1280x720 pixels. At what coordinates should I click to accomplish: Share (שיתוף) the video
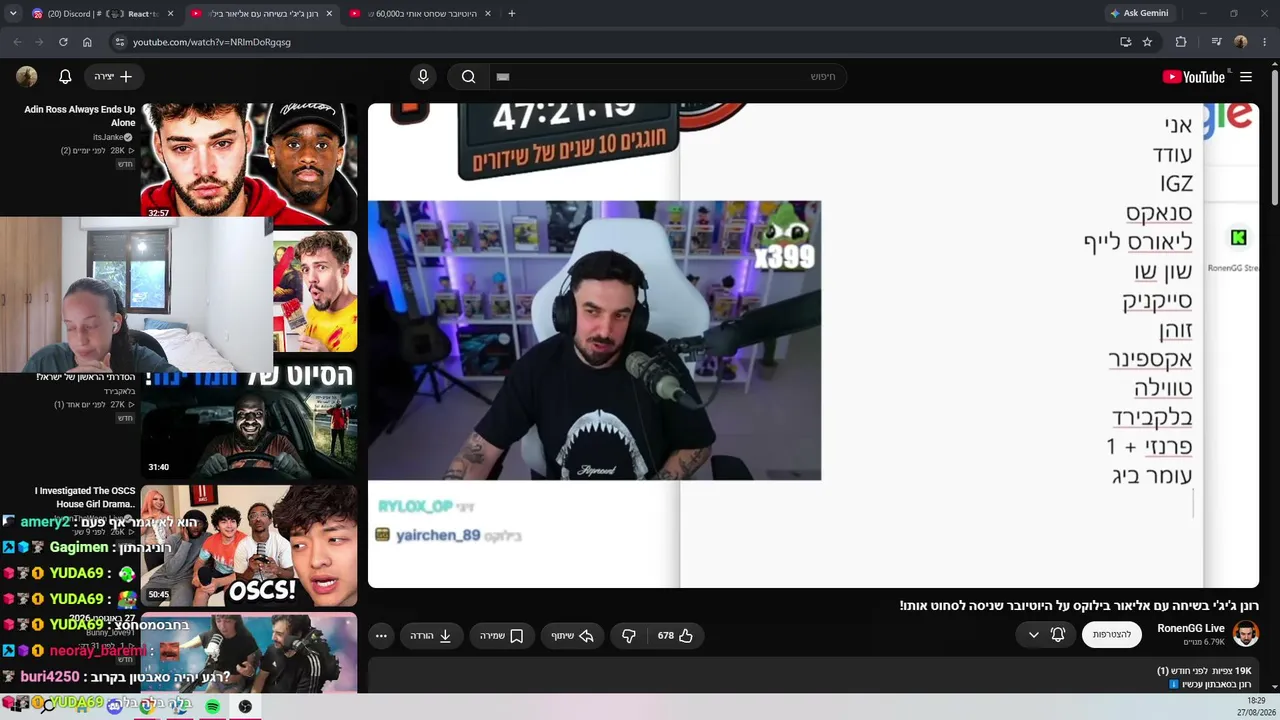click(x=572, y=635)
